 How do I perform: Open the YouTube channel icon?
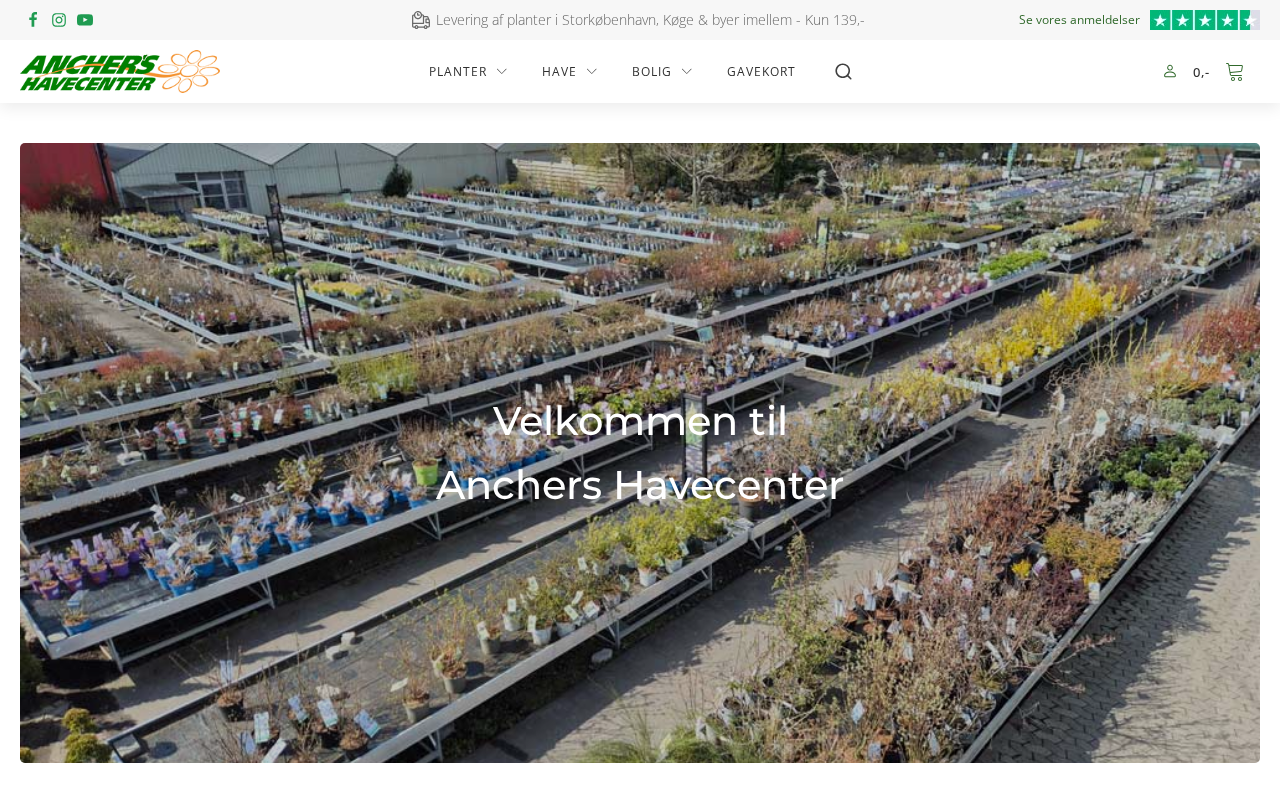(x=85, y=20)
